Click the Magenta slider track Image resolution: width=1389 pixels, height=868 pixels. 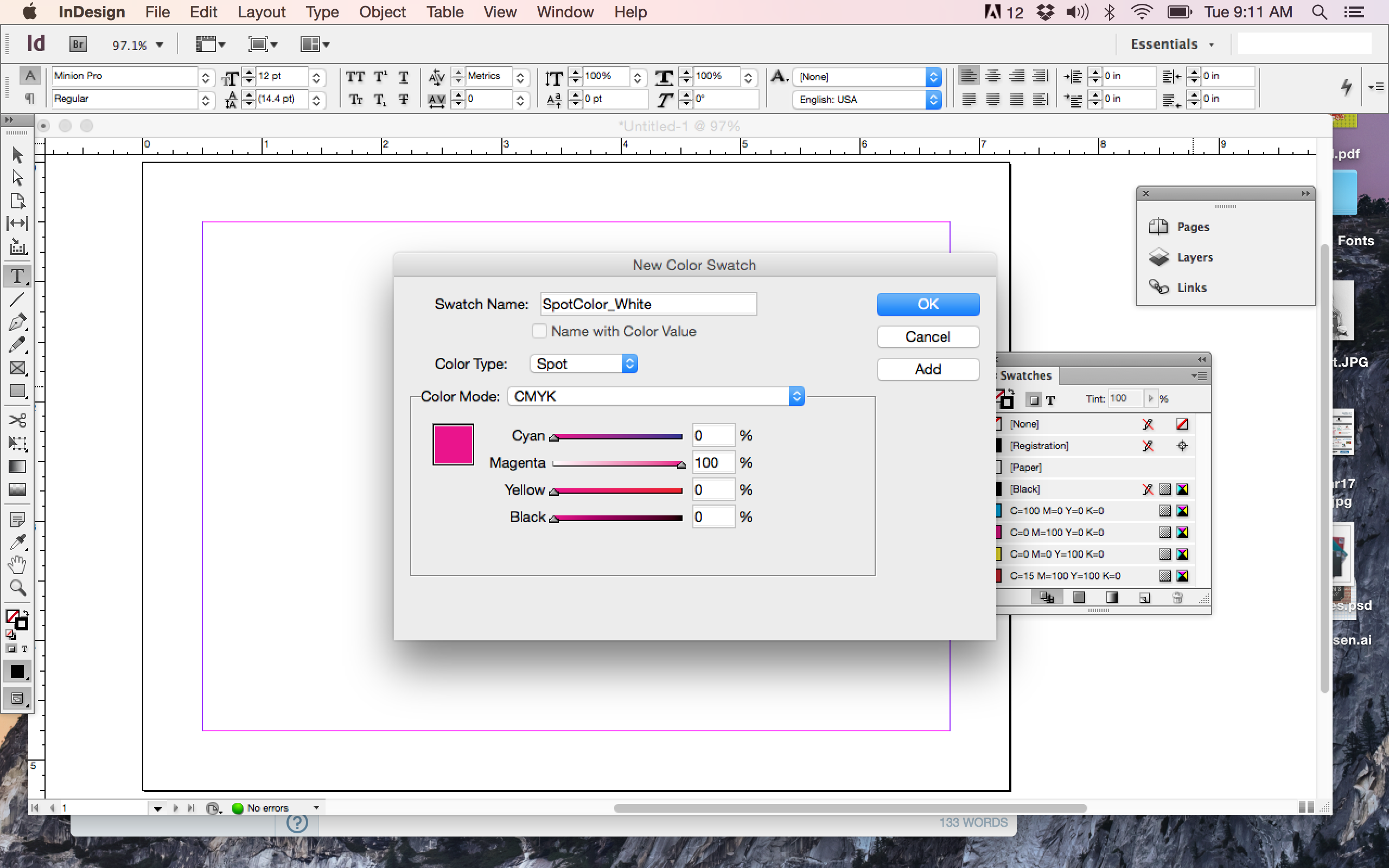pyautogui.click(x=617, y=464)
